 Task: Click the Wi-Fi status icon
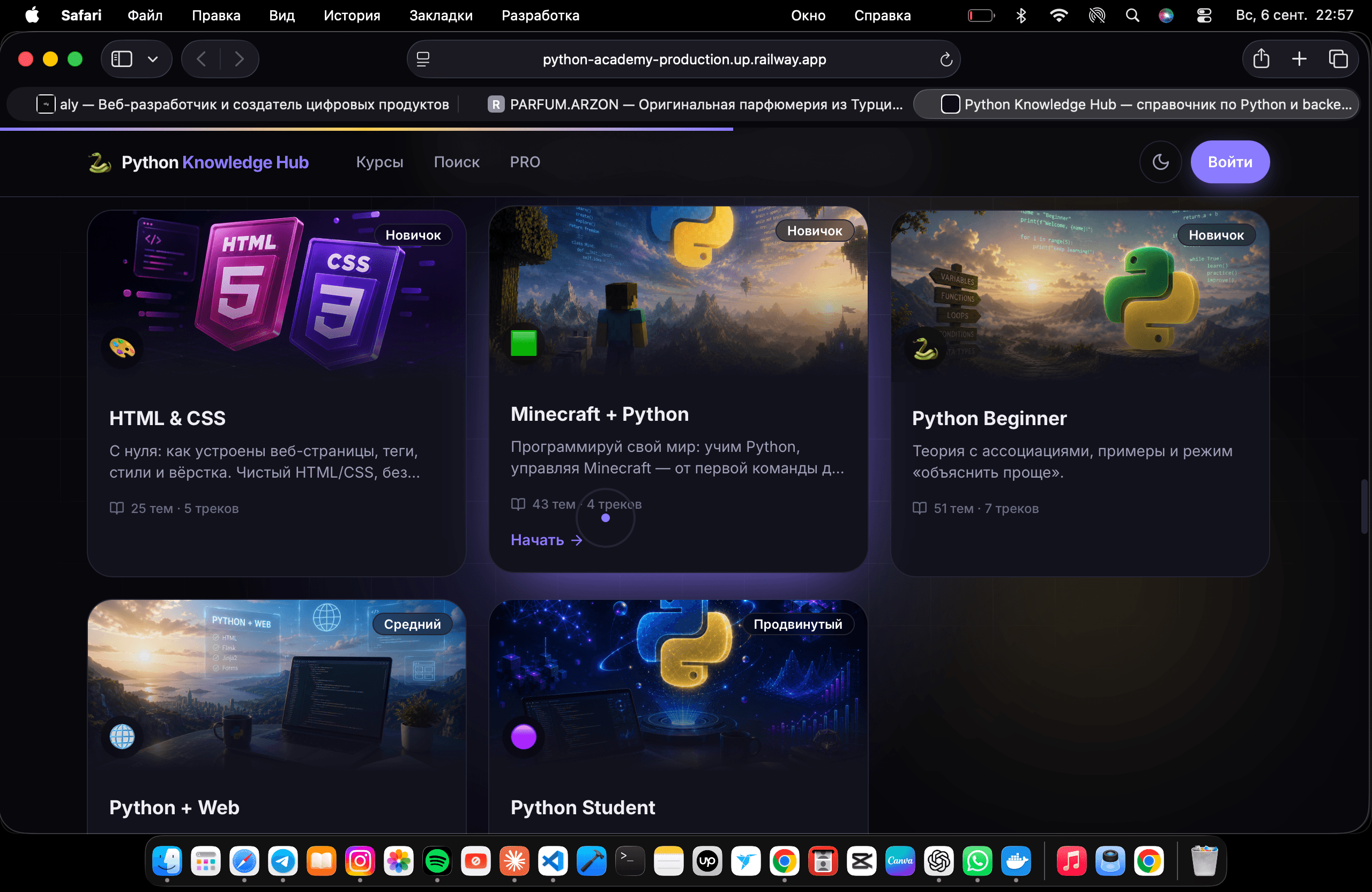coord(1058,16)
